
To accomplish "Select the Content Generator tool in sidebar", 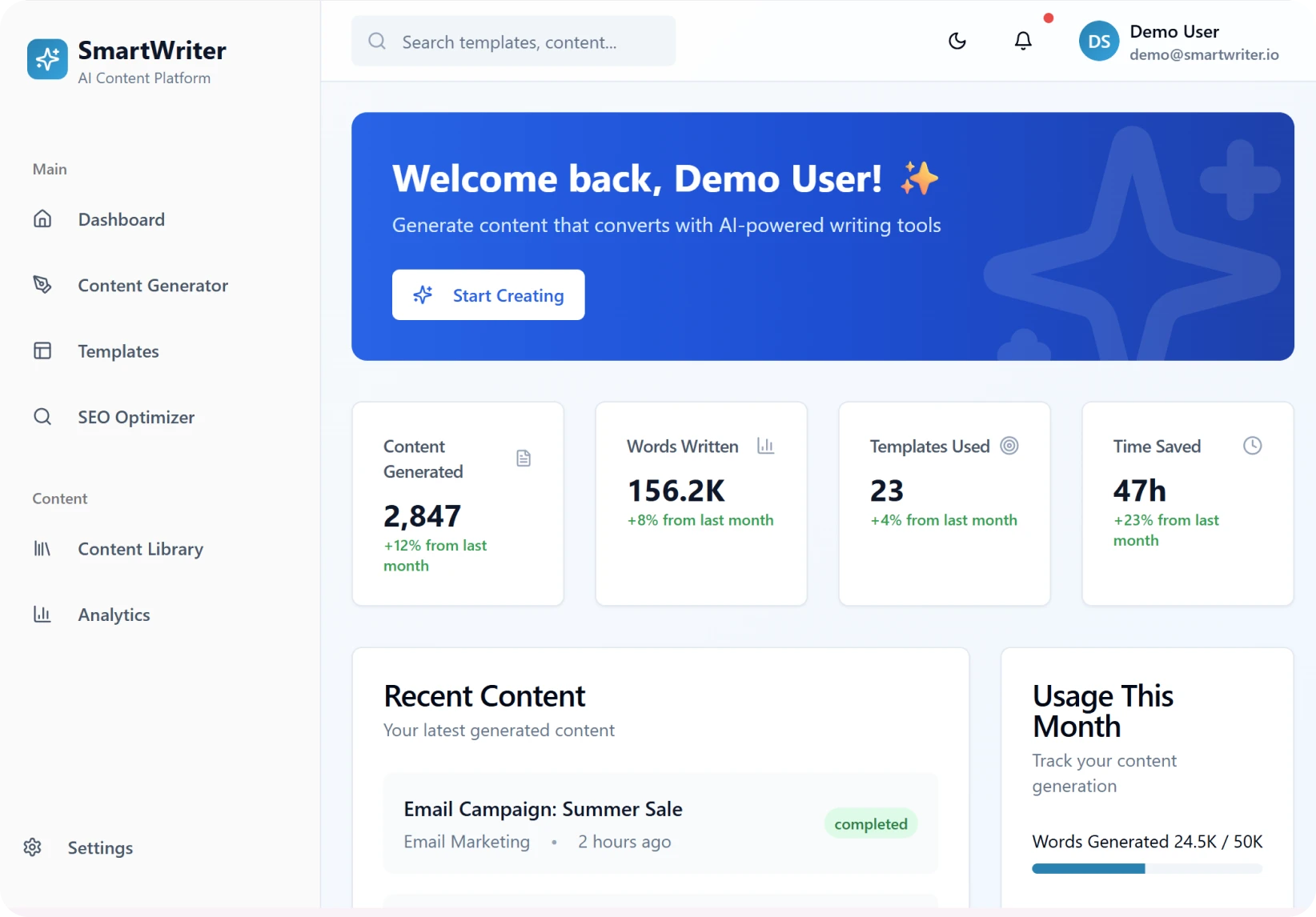I will click(x=152, y=285).
